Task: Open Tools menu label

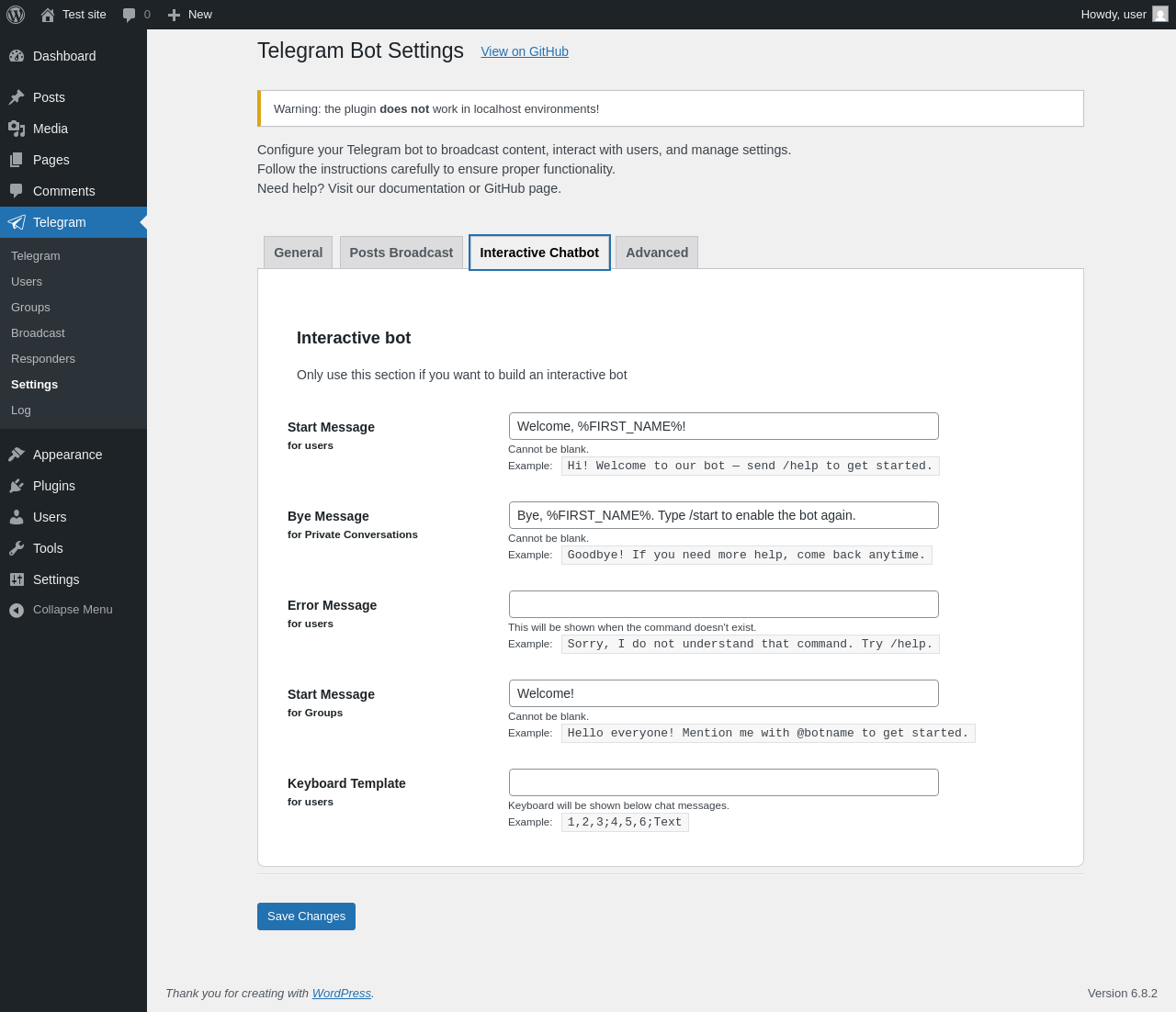Action: pos(48,548)
